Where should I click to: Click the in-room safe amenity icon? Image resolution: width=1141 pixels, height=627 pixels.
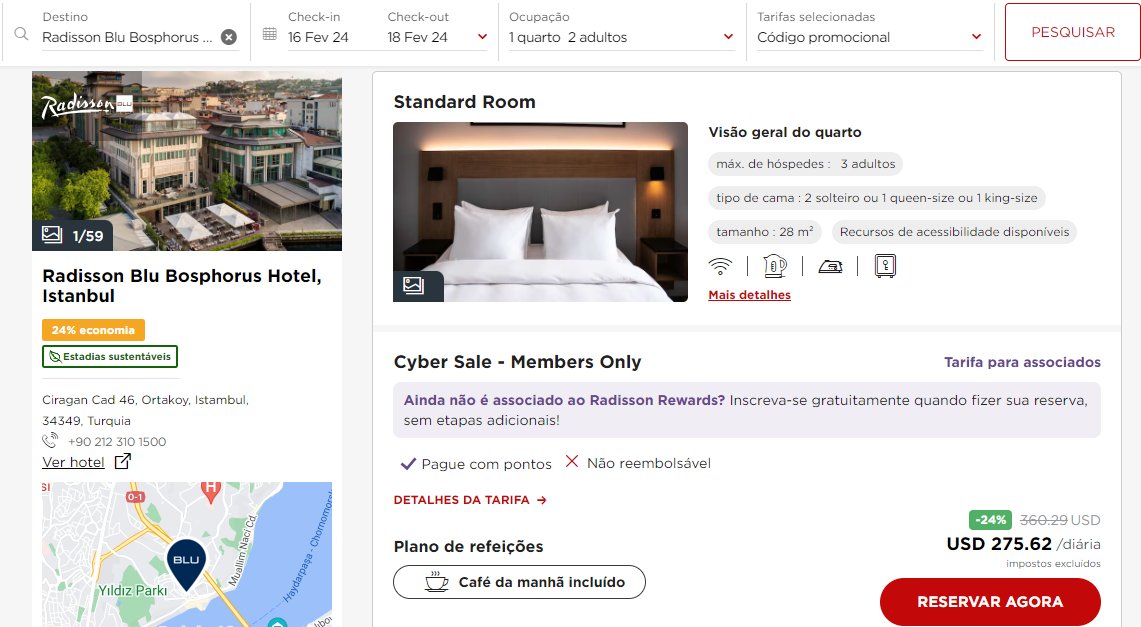(x=885, y=266)
